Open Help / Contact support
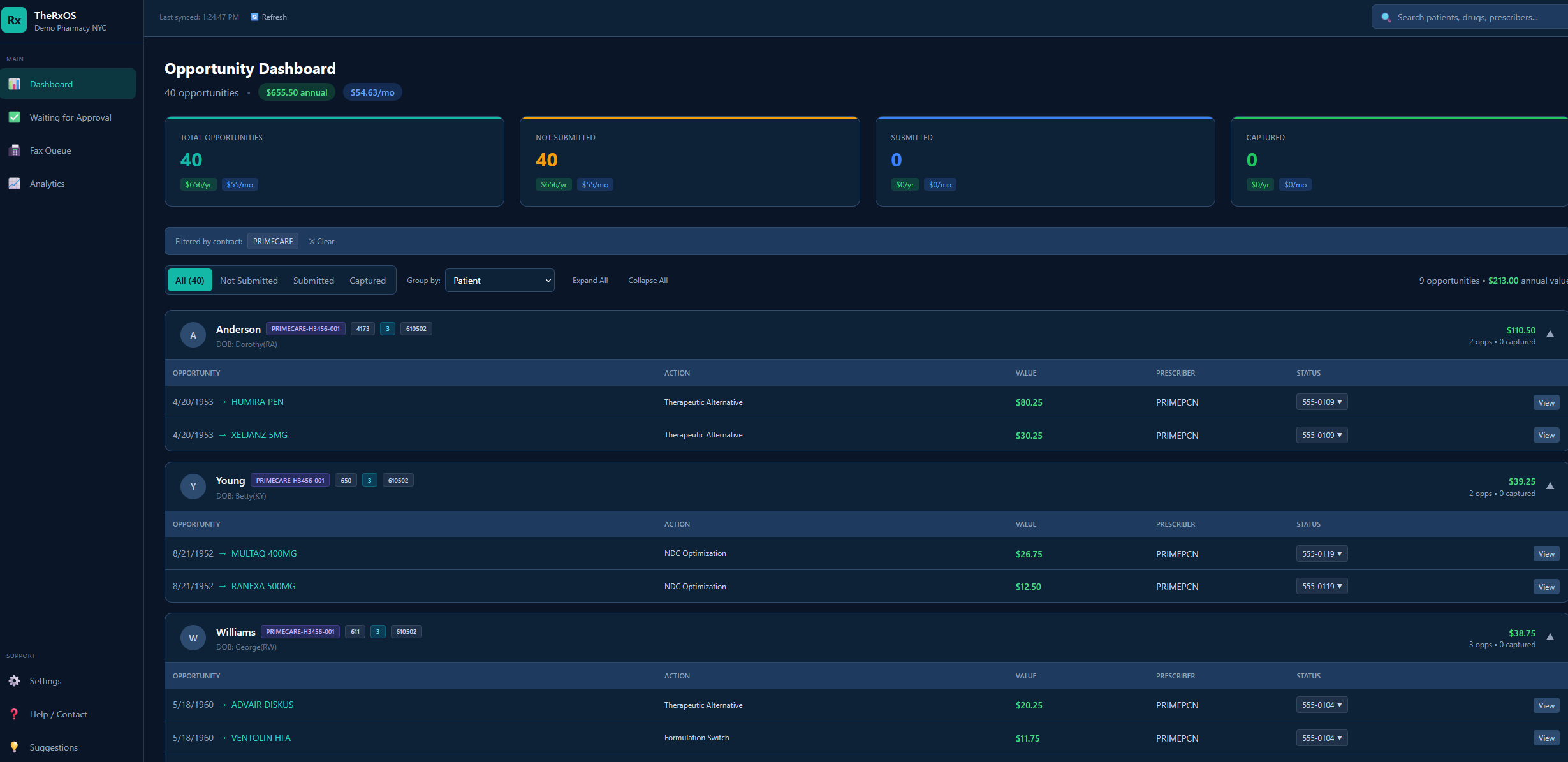 click(x=59, y=714)
